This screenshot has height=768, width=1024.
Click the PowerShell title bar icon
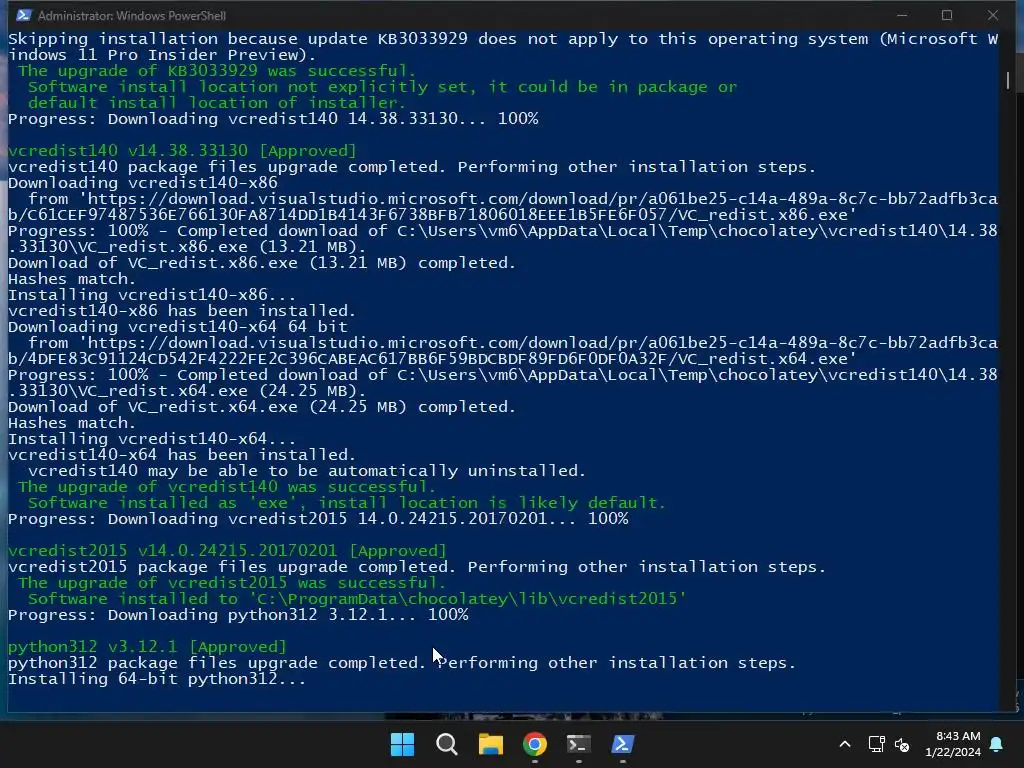coord(24,15)
